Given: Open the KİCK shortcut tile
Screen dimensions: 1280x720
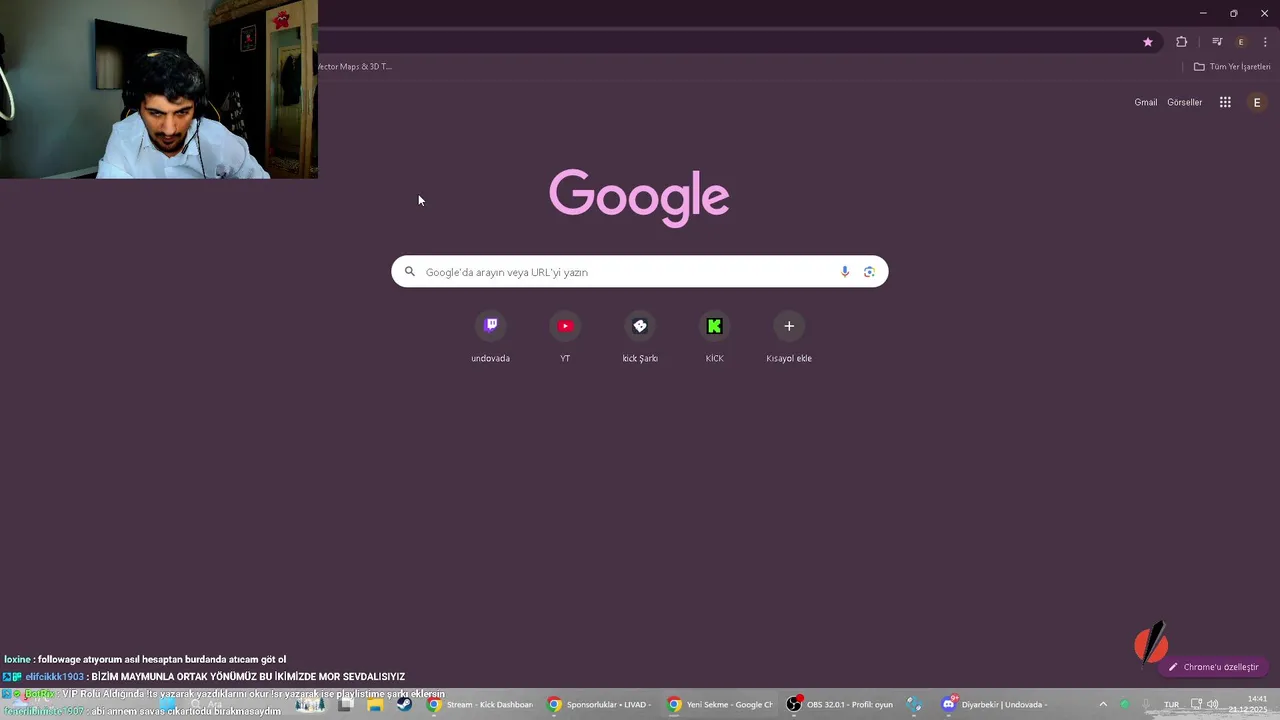Looking at the screenshot, I should [714, 337].
